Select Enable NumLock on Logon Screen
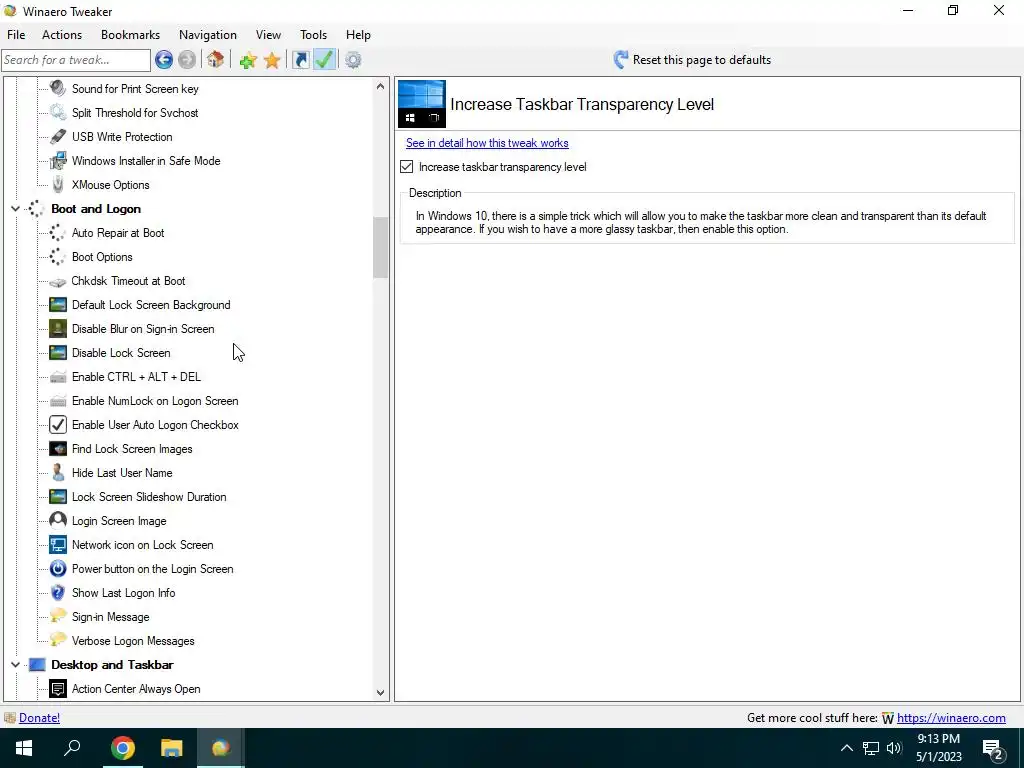The height and width of the screenshot is (768, 1024). click(x=155, y=401)
